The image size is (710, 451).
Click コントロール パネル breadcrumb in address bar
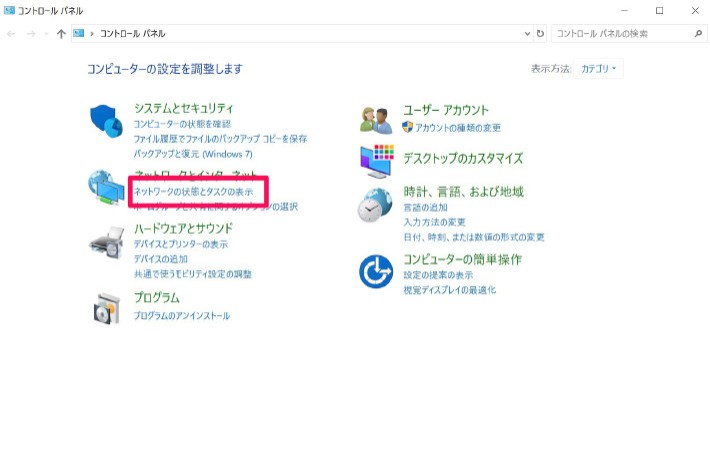pos(133,34)
